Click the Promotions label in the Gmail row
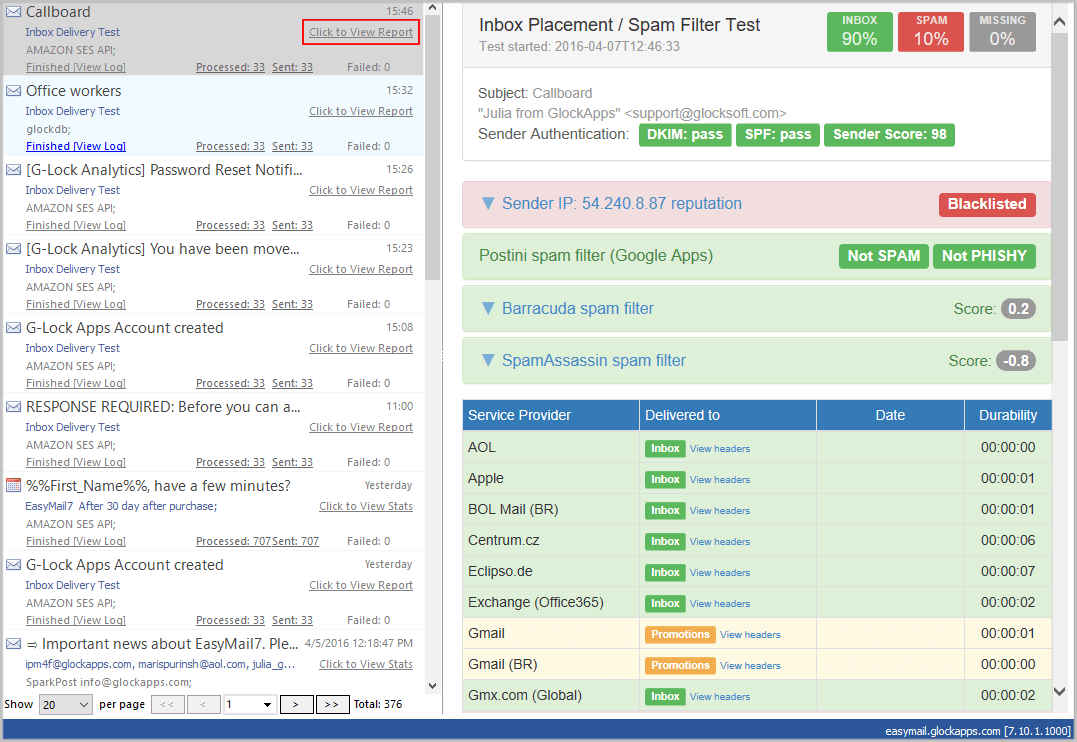This screenshot has height=742, width=1077. 680,635
